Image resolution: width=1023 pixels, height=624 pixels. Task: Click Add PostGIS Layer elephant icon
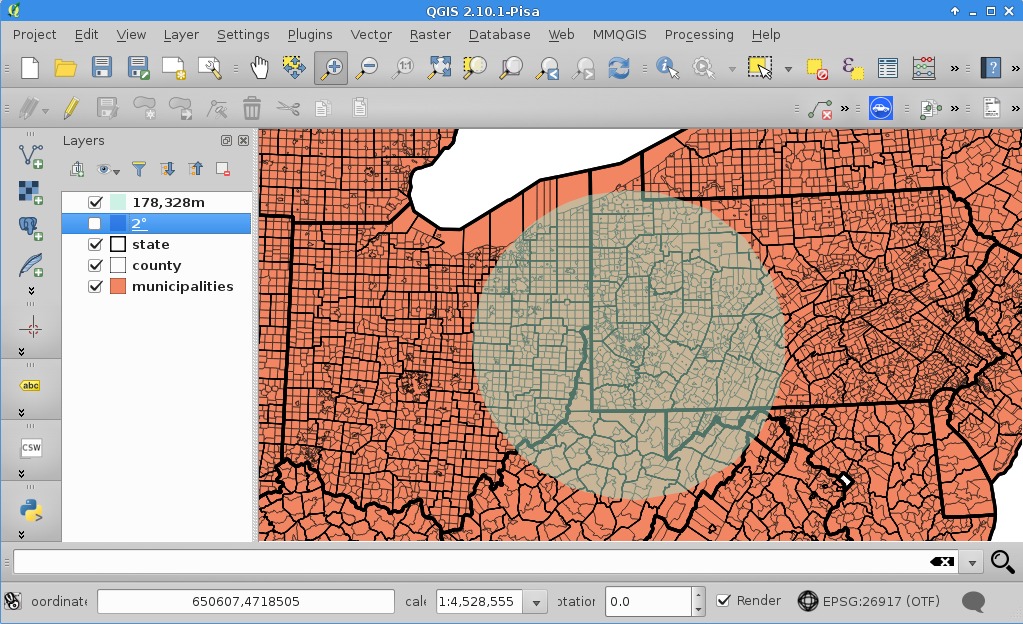pos(31,226)
